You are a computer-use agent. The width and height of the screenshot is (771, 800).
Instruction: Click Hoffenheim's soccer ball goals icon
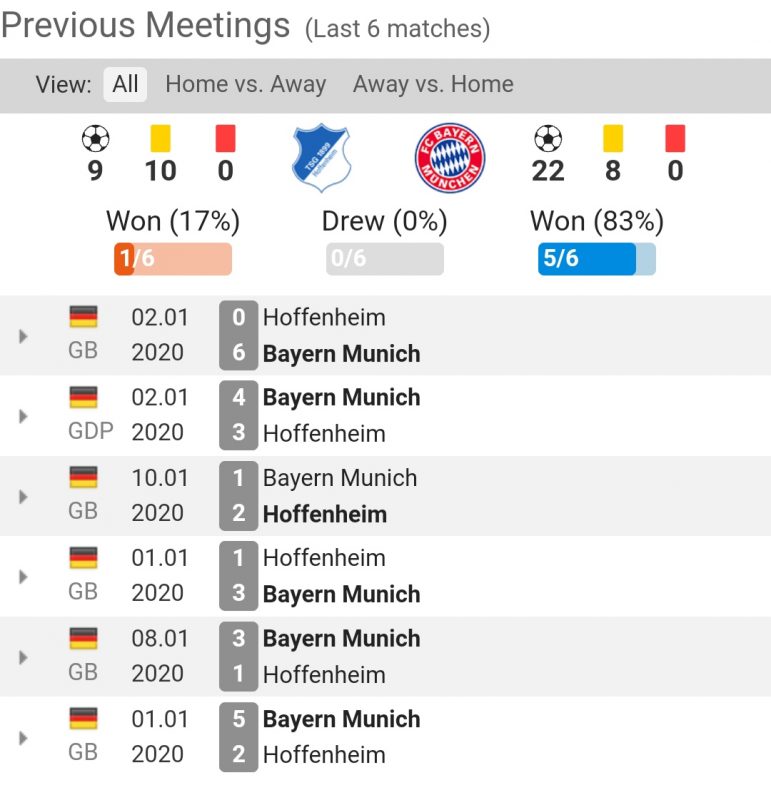[x=95, y=138]
